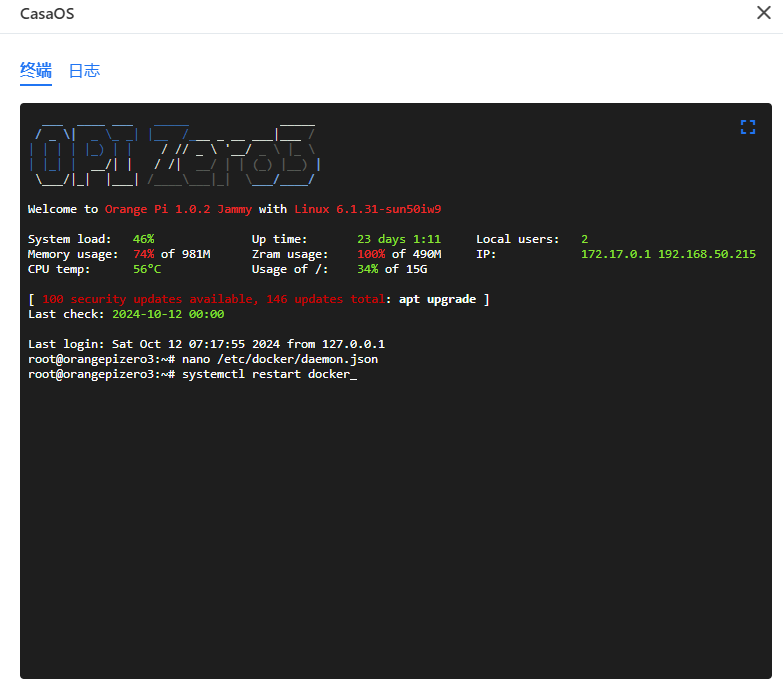Click the Memory usage value 74%
This screenshot has height=688, width=783.
coord(143,254)
